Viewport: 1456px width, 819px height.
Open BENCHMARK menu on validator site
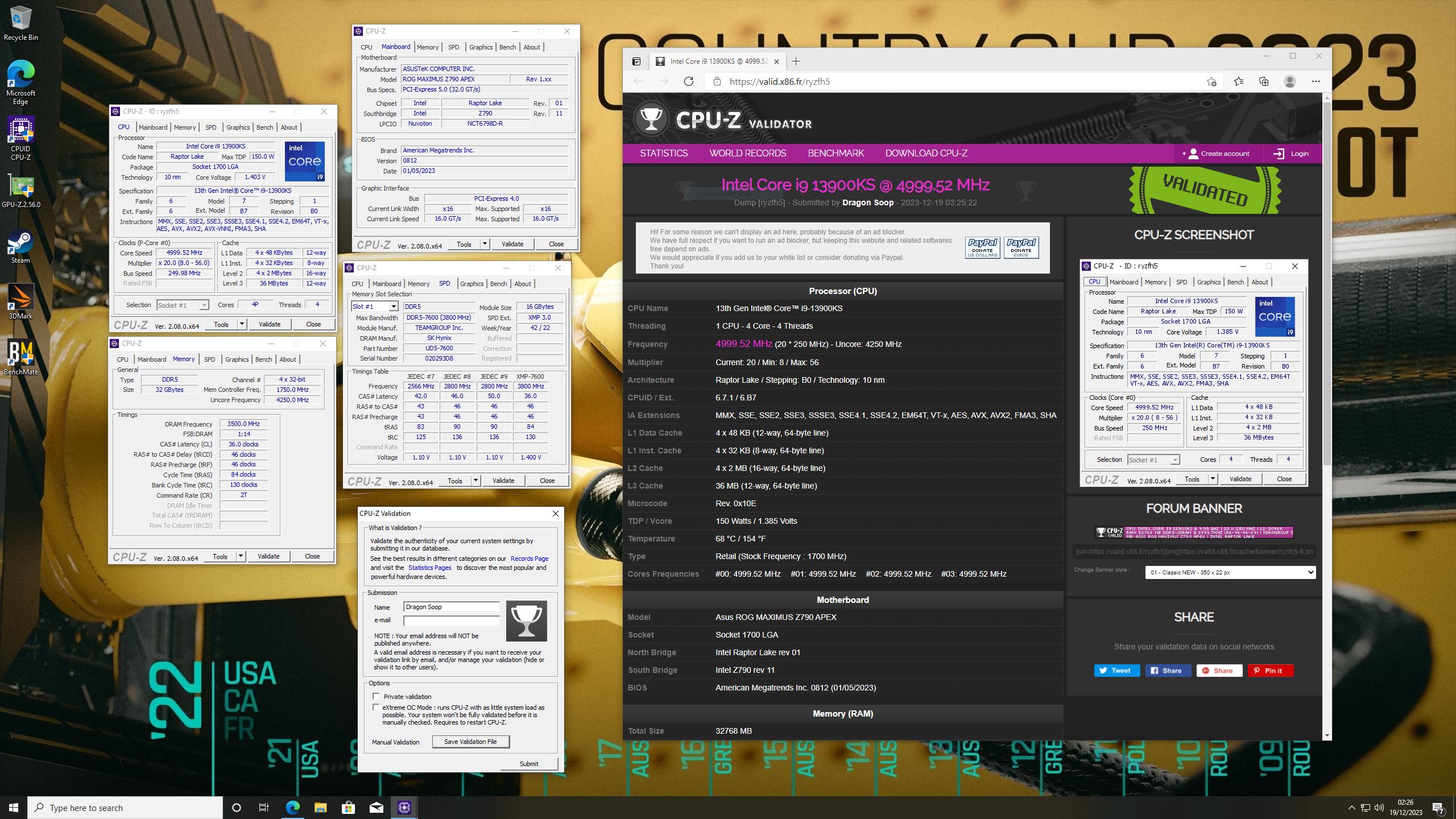(835, 153)
